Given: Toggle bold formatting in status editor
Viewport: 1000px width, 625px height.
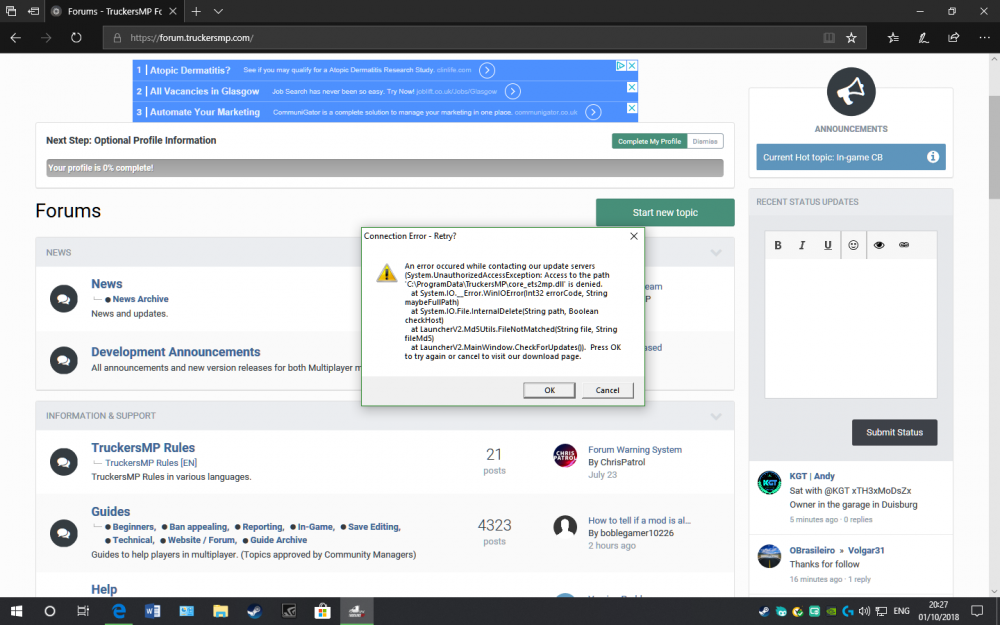Looking at the screenshot, I should 778,245.
